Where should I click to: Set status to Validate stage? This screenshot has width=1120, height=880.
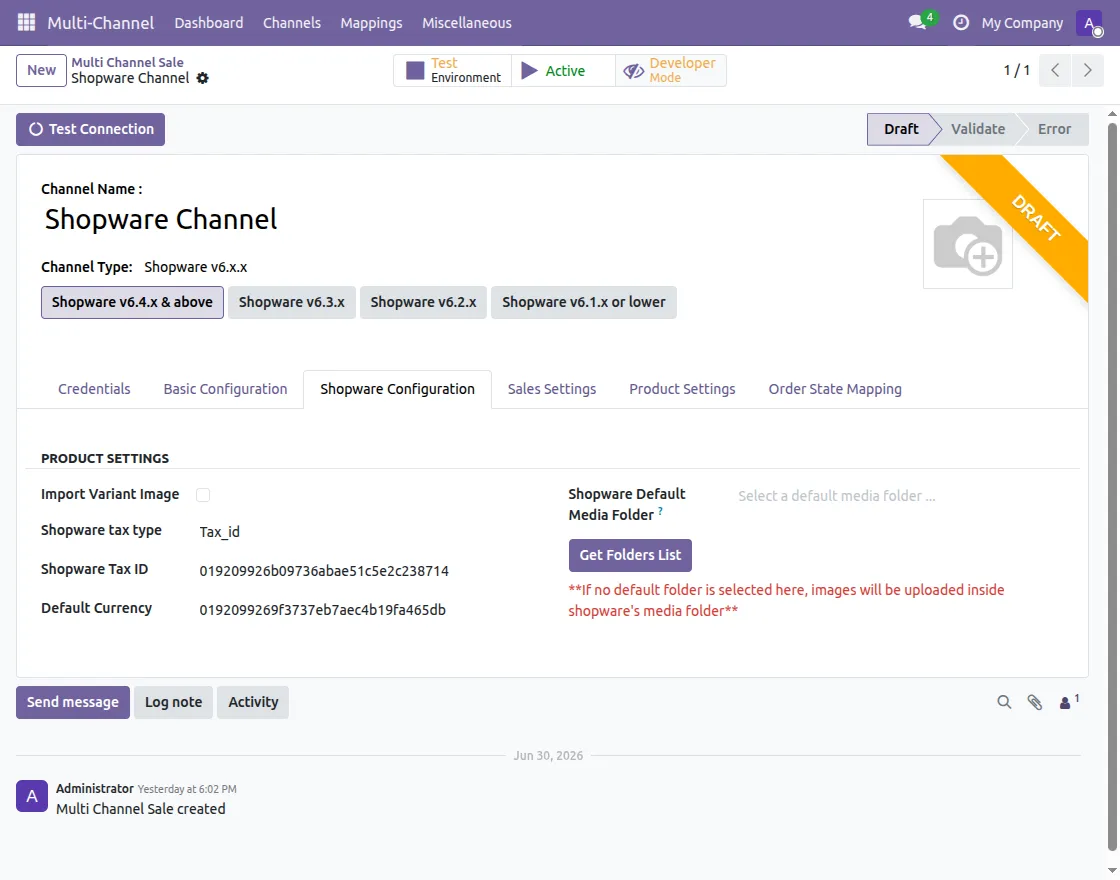tap(977, 129)
